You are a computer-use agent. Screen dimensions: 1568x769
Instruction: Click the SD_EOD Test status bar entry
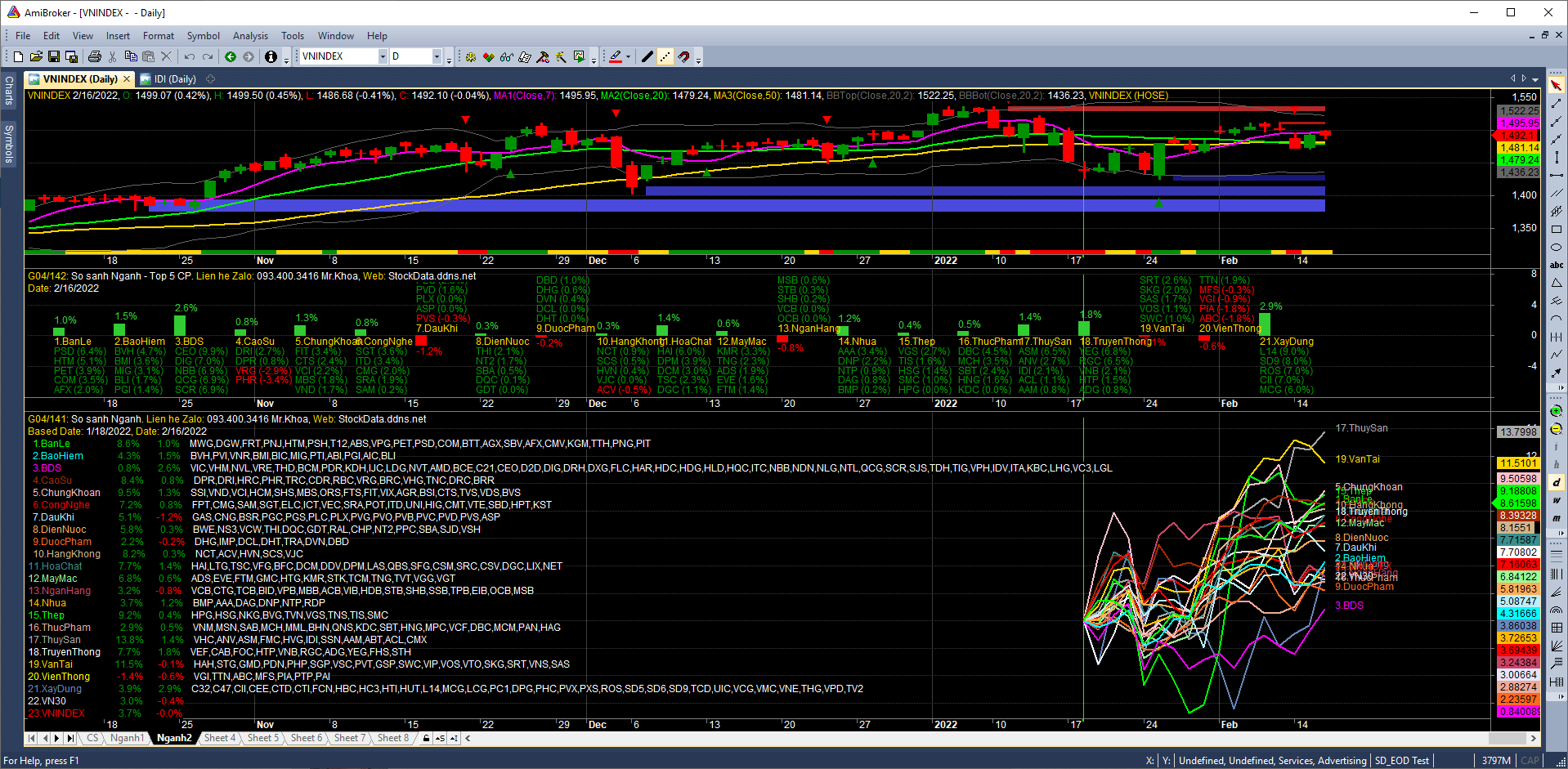[1402, 760]
